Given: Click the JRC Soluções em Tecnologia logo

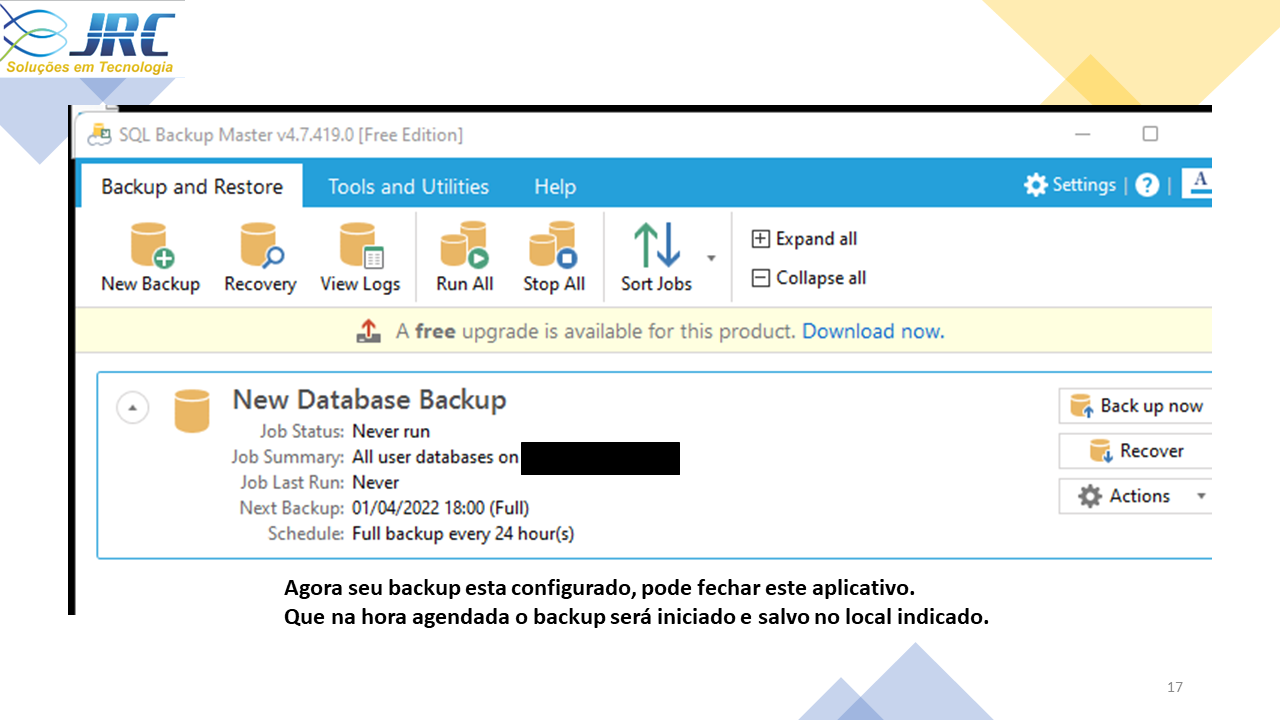Looking at the screenshot, I should (91, 40).
